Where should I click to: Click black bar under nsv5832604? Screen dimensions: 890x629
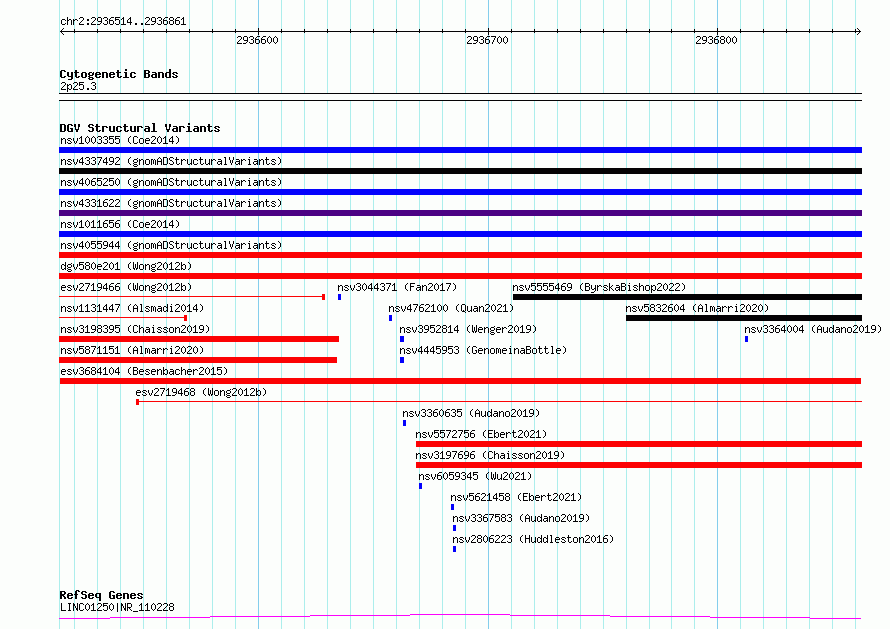(x=744, y=318)
